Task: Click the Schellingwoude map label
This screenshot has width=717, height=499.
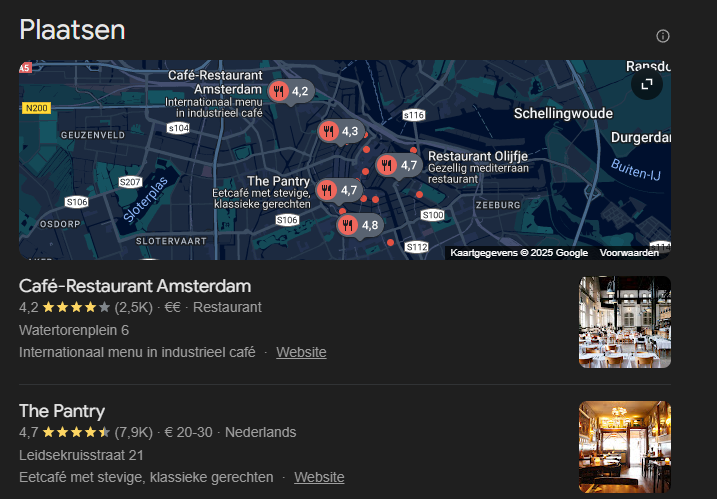Action: (x=563, y=113)
